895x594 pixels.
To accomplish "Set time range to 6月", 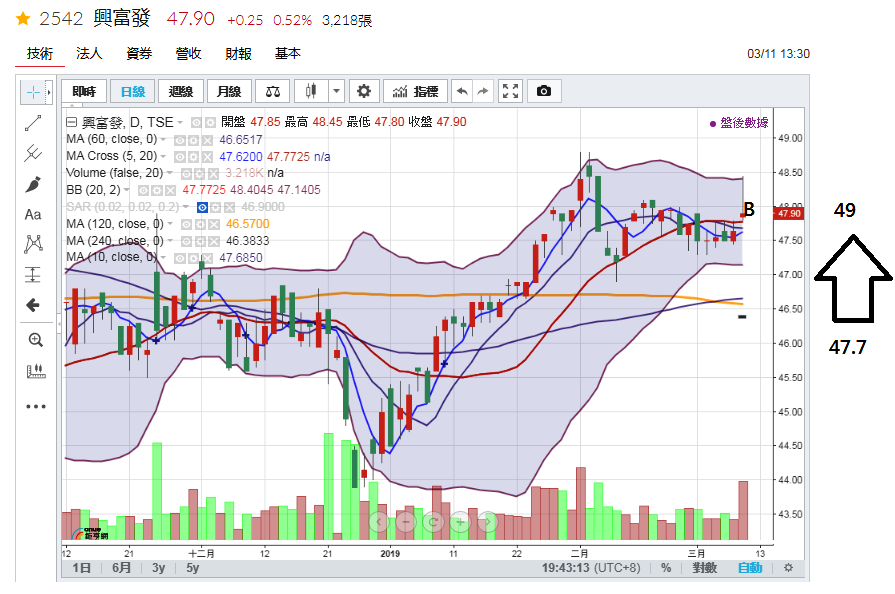I will (x=122, y=568).
